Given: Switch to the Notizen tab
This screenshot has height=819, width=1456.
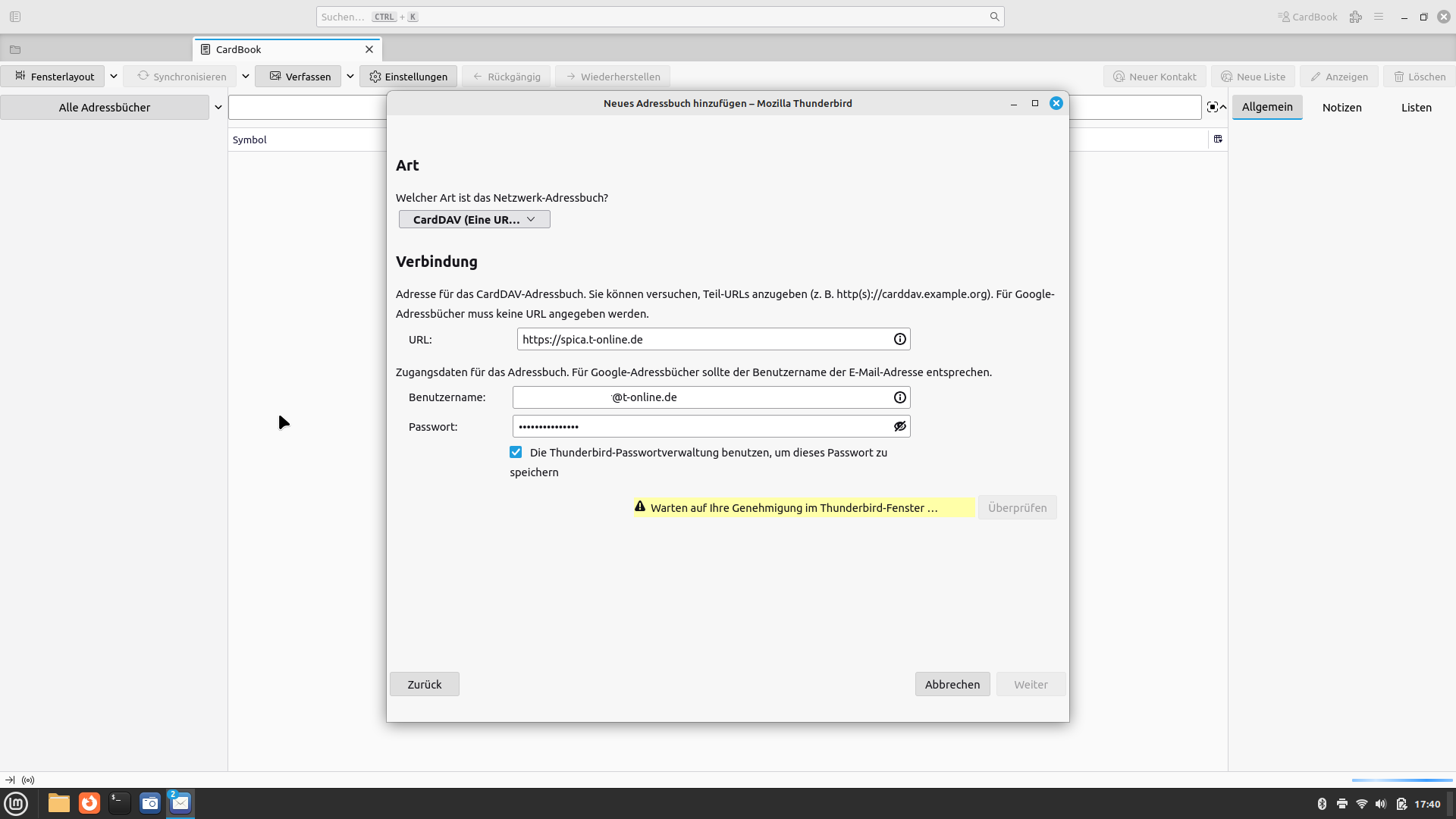Looking at the screenshot, I should tap(1341, 108).
